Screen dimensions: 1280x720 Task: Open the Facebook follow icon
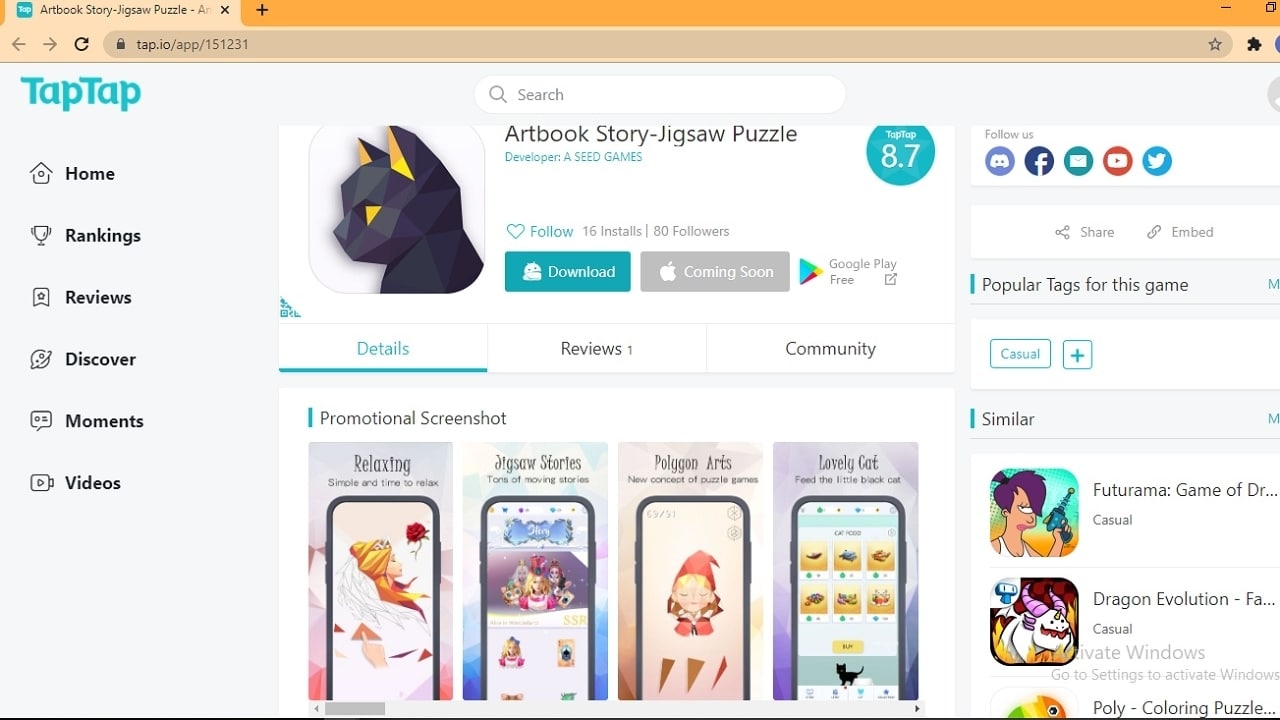click(1039, 161)
